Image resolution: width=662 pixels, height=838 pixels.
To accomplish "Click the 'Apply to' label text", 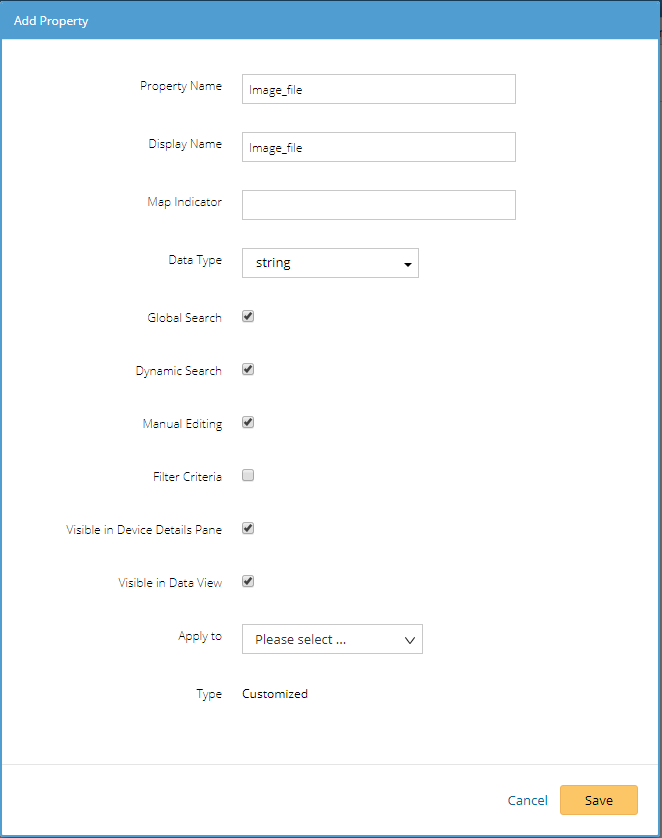I will 200,636.
